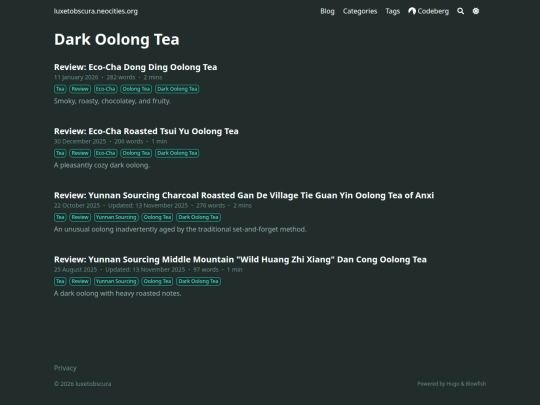Follow the Hugo link in footer

click(x=453, y=384)
